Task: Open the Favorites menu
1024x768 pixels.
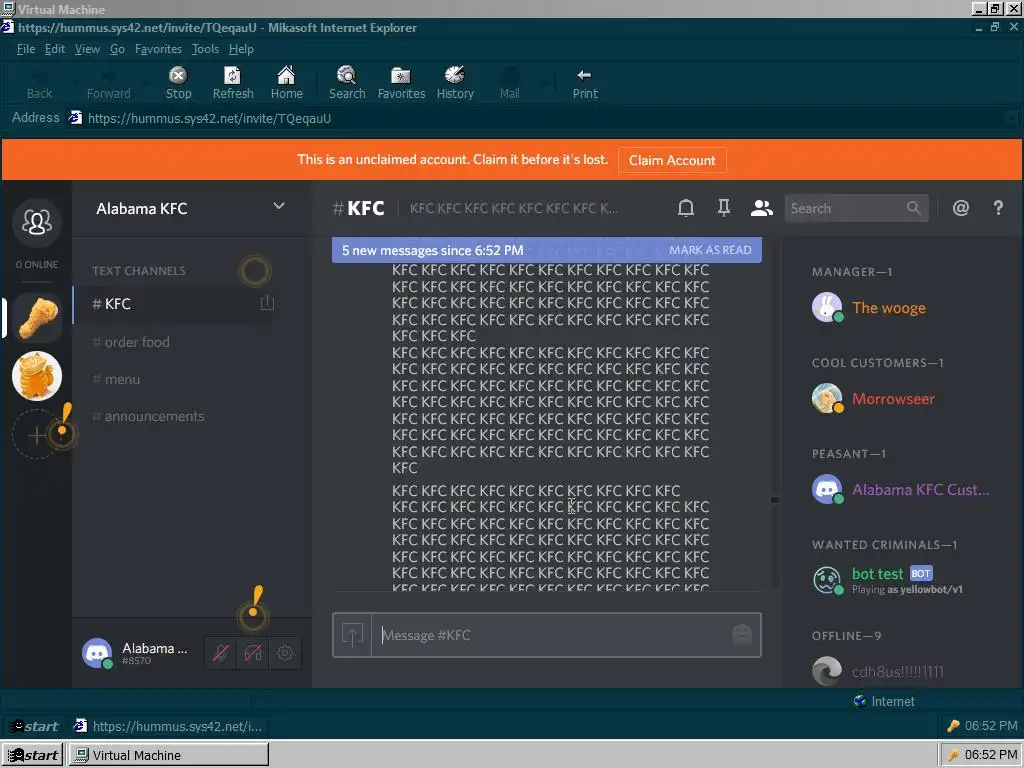Action: pos(158,49)
